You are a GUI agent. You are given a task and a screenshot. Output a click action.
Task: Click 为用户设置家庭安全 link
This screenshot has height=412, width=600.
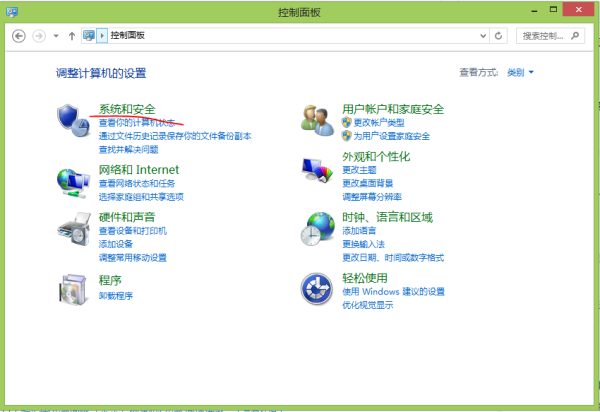click(391, 136)
